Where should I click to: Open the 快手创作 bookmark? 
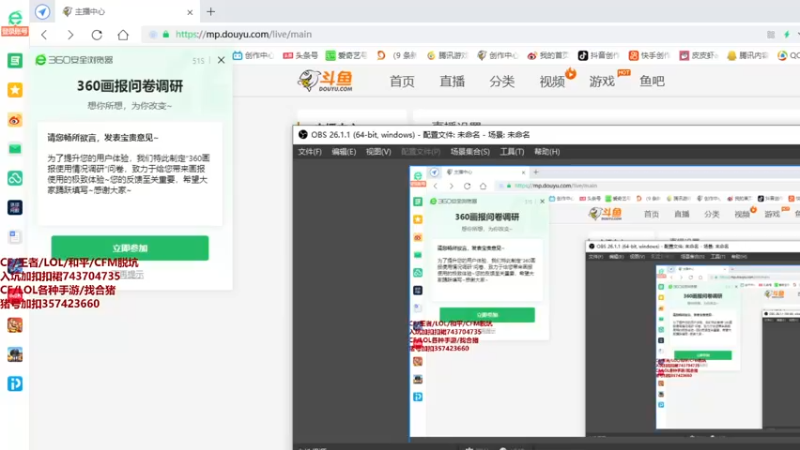649,56
